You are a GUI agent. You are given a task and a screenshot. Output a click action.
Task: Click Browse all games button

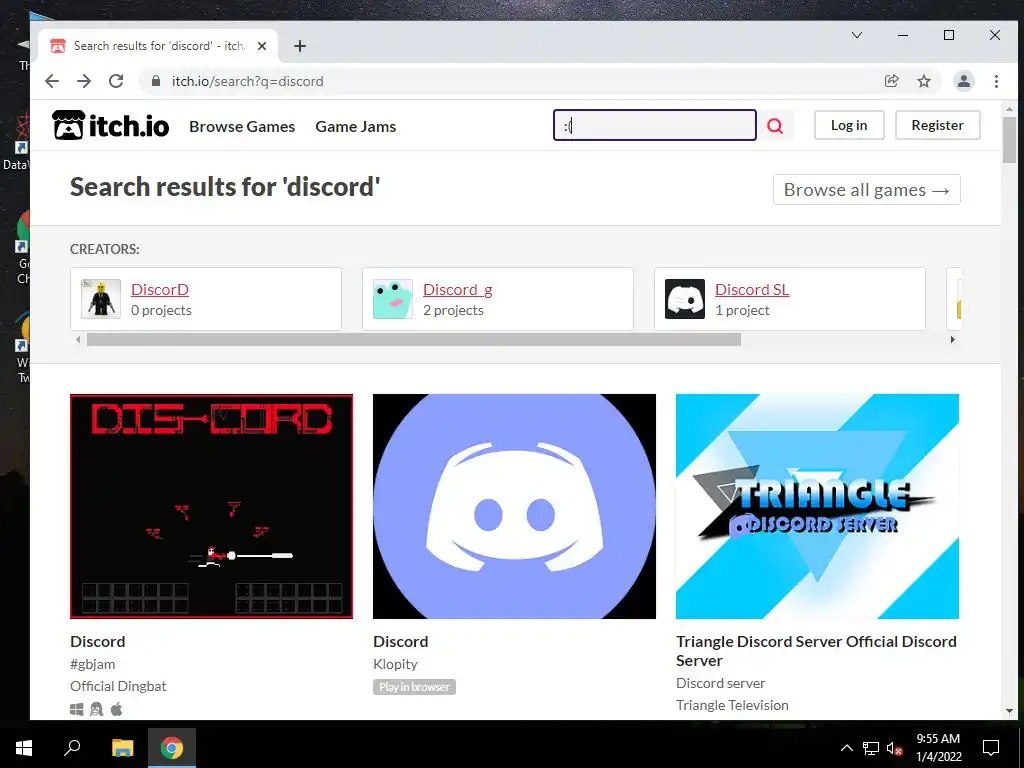click(x=867, y=189)
